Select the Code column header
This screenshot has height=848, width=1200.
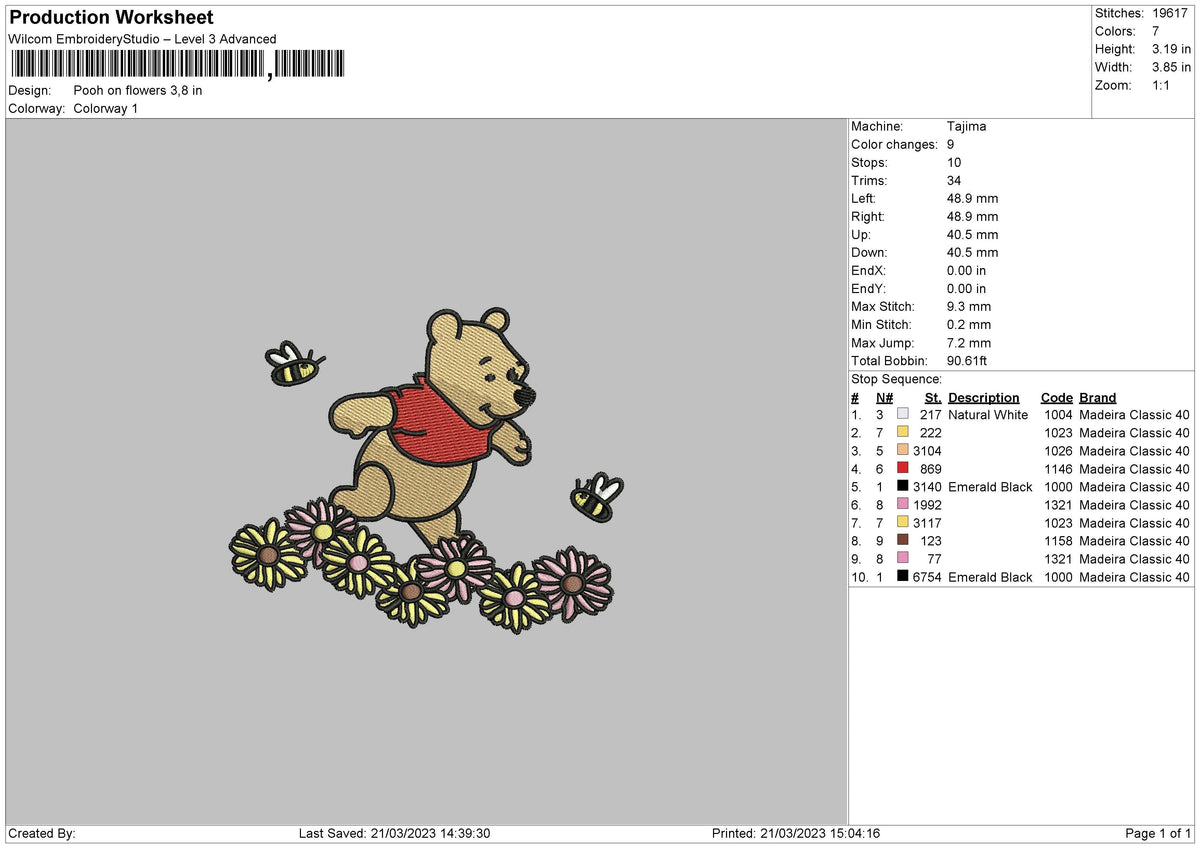1057,397
